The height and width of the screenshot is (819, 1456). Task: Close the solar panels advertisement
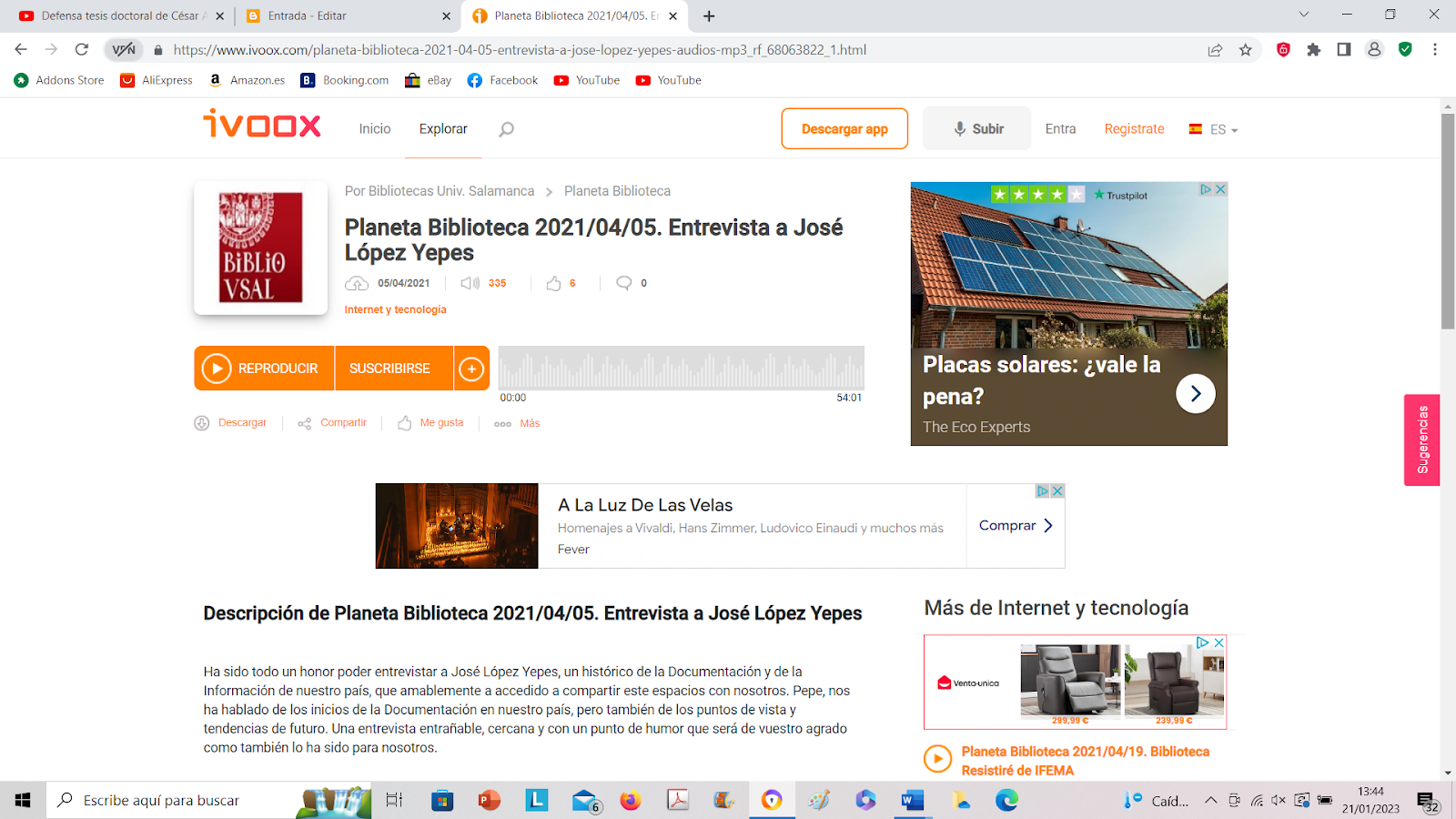pyautogui.click(x=1221, y=189)
